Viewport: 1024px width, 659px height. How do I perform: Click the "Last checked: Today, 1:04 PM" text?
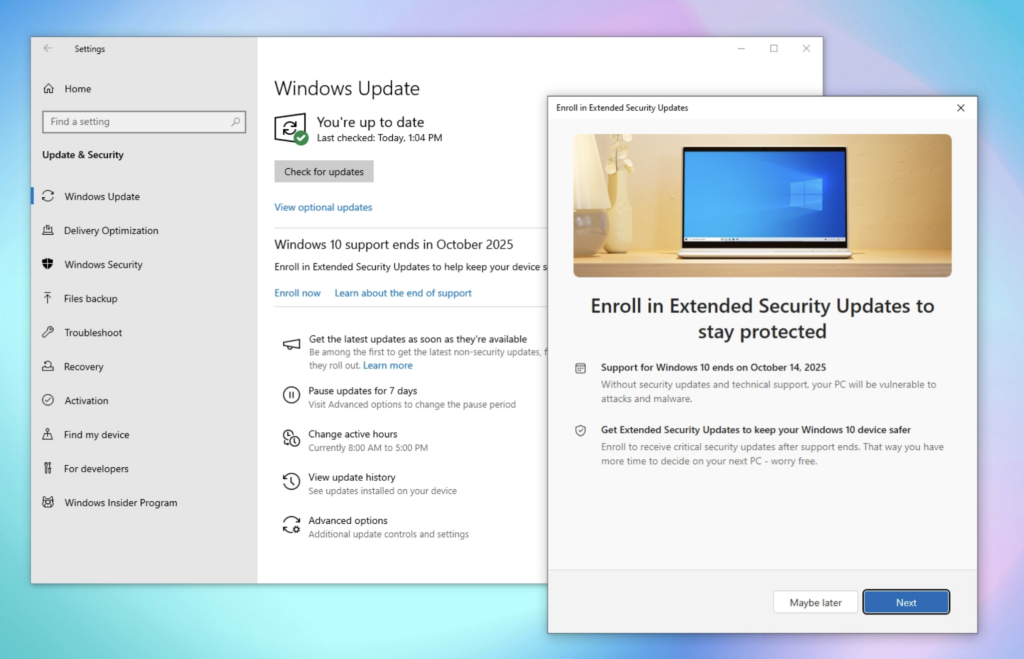[379, 138]
